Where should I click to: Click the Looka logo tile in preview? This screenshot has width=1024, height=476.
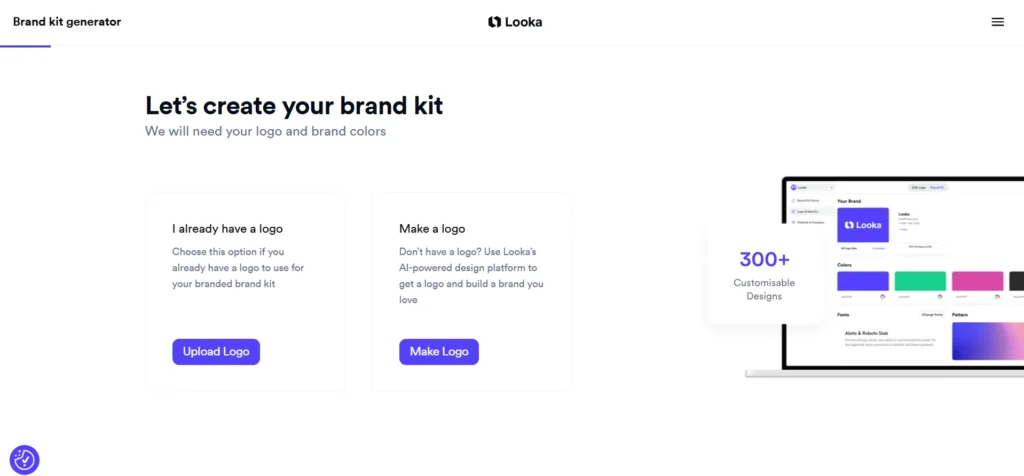862,225
